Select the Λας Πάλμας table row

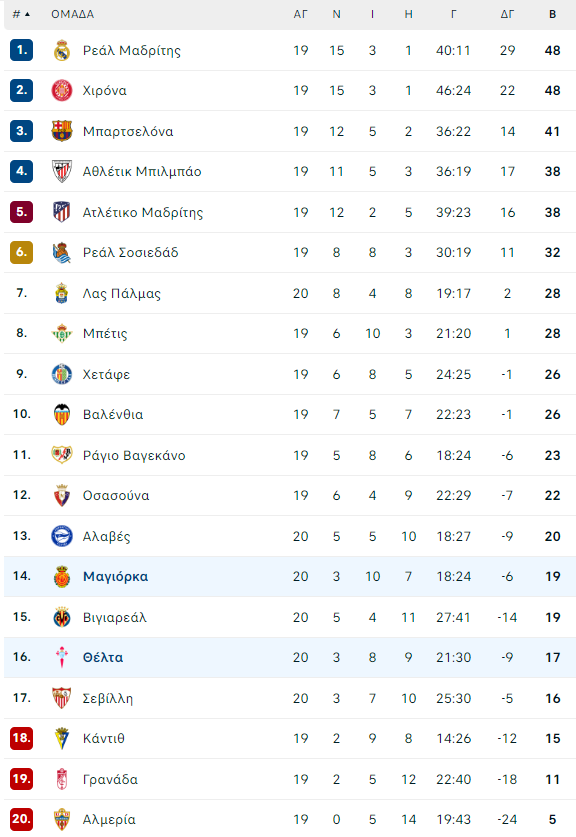pyautogui.click(x=290, y=293)
